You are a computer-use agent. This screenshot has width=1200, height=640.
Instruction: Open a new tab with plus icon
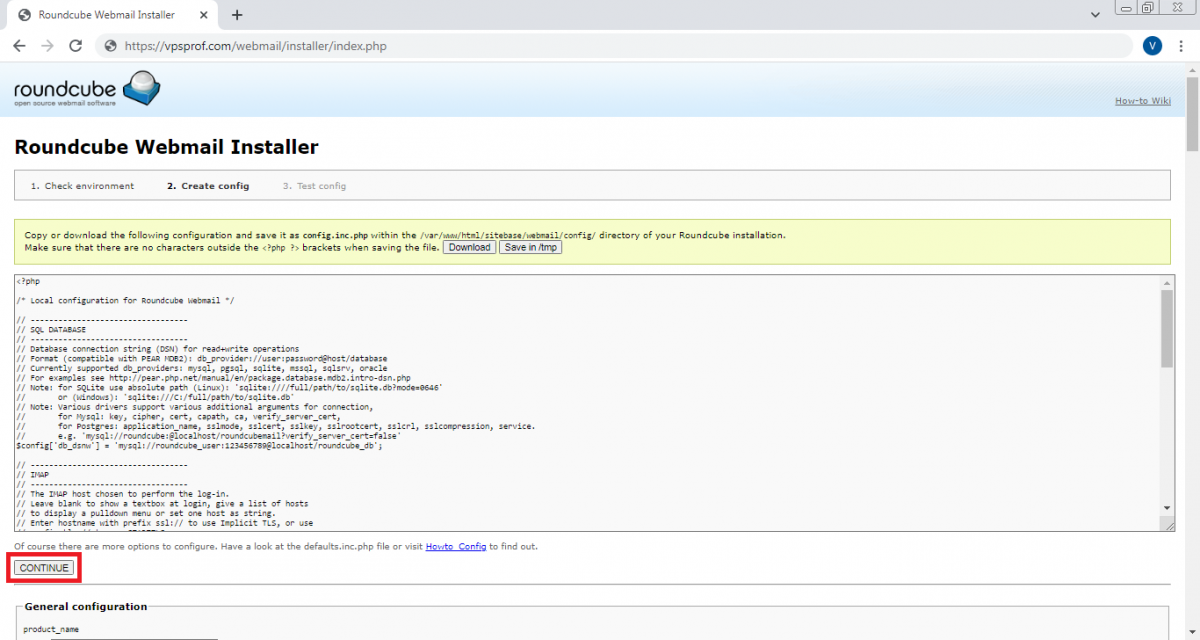(237, 15)
